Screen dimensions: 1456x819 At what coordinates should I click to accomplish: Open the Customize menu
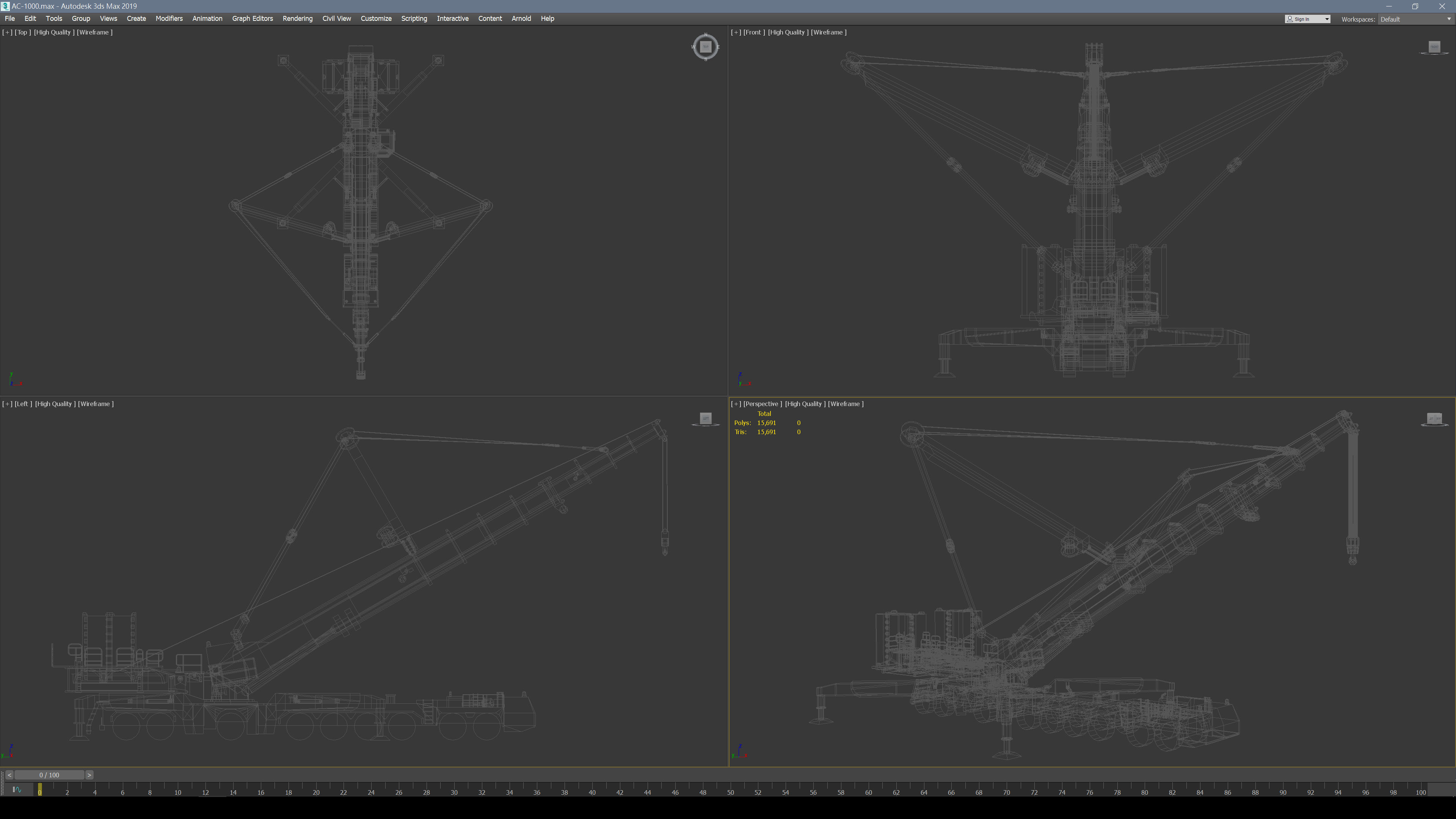(376, 19)
